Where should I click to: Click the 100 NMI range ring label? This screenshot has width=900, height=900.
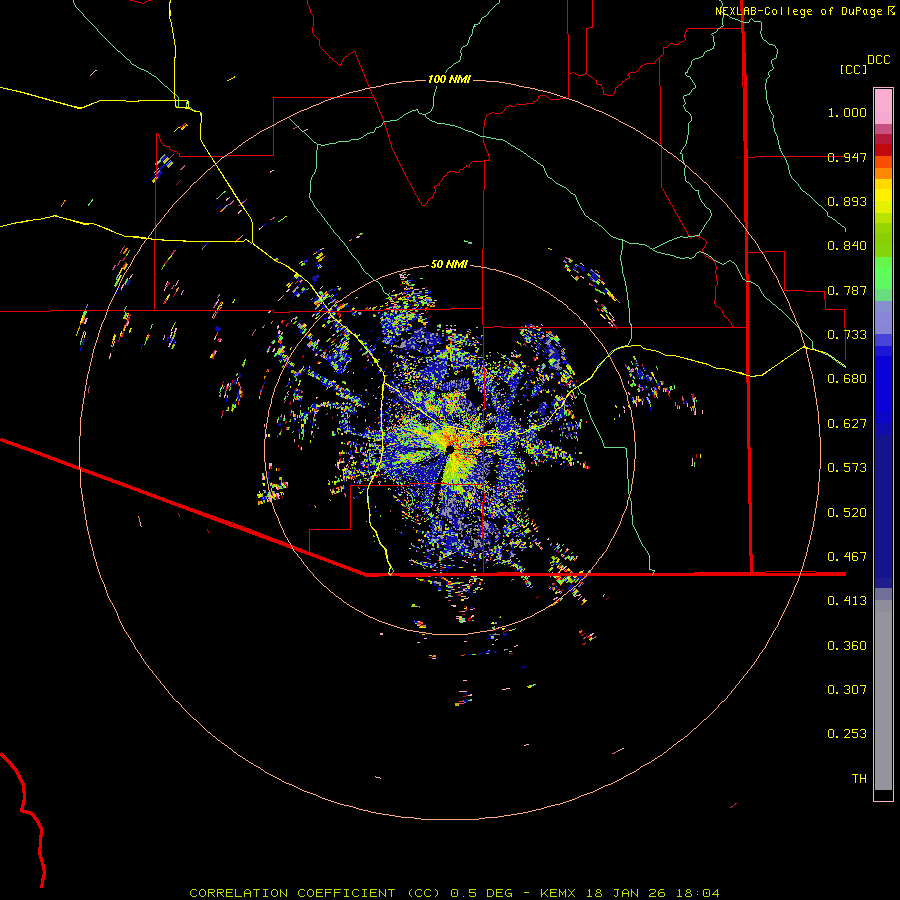click(449, 79)
